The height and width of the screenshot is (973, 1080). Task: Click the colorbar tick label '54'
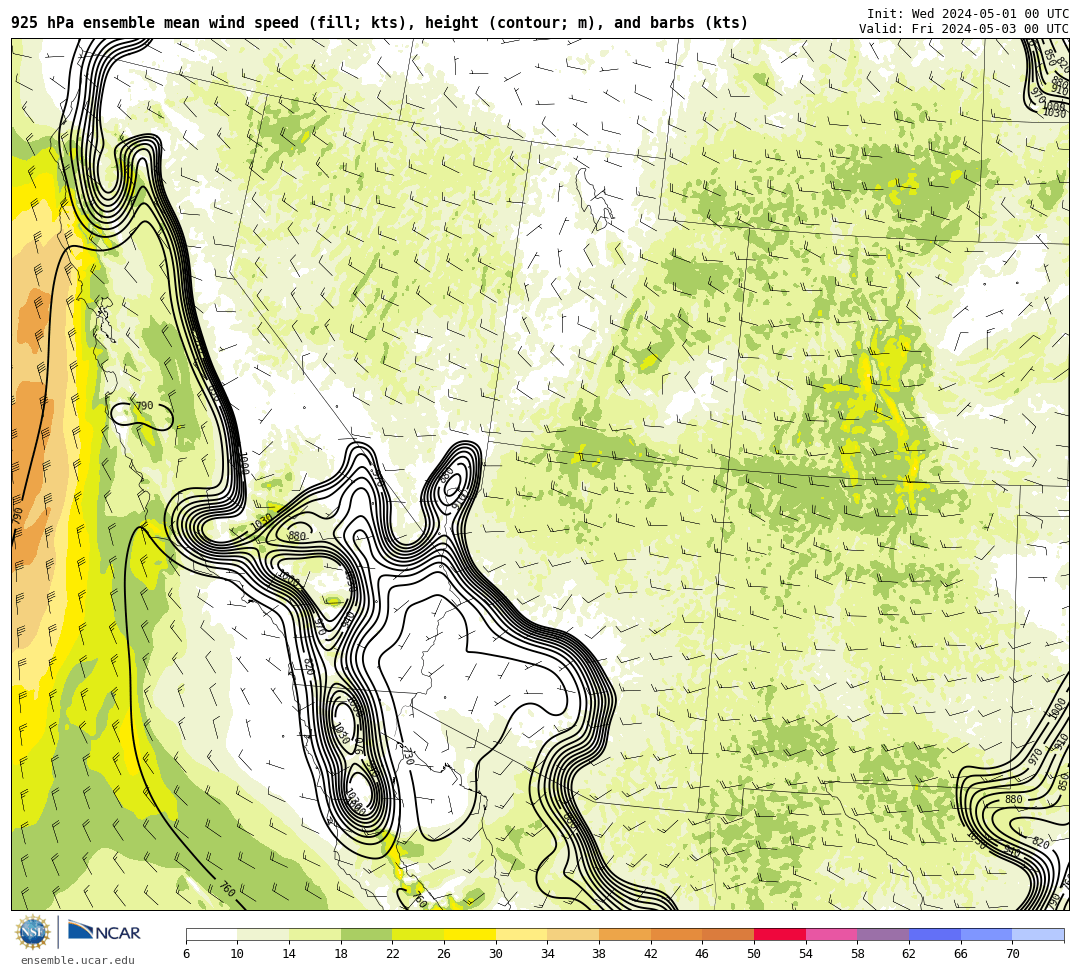tap(806, 954)
